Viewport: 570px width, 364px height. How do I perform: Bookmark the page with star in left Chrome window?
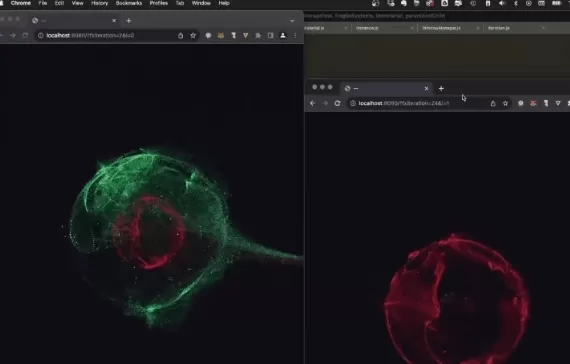click(193, 35)
